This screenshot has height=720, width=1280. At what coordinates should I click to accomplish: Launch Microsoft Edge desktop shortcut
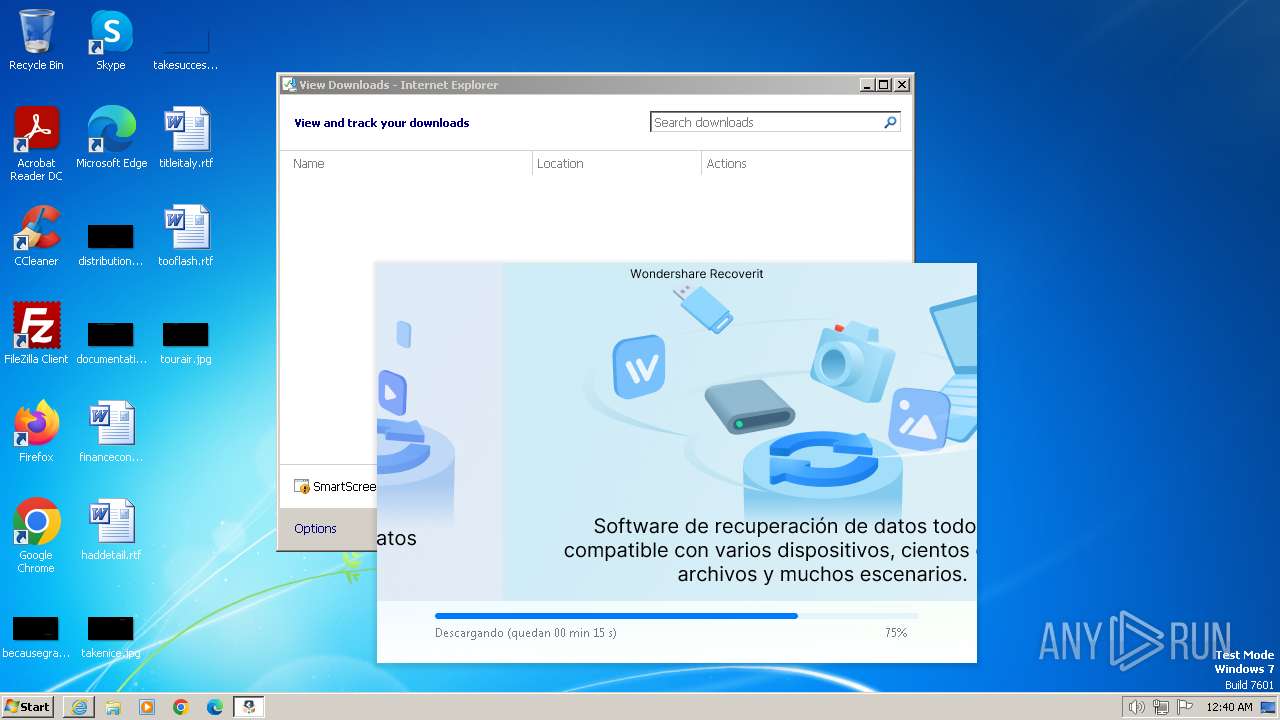coord(111,137)
